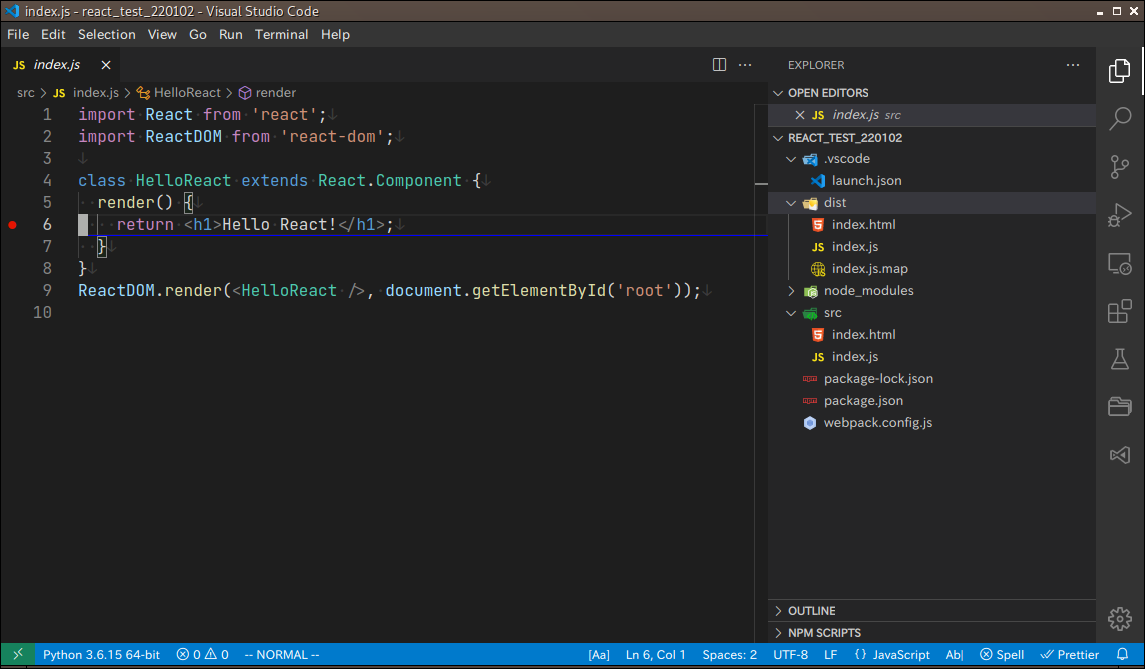Click the Split Editor icon
The width and height of the screenshot is (1145, 669).
(719, 65)
